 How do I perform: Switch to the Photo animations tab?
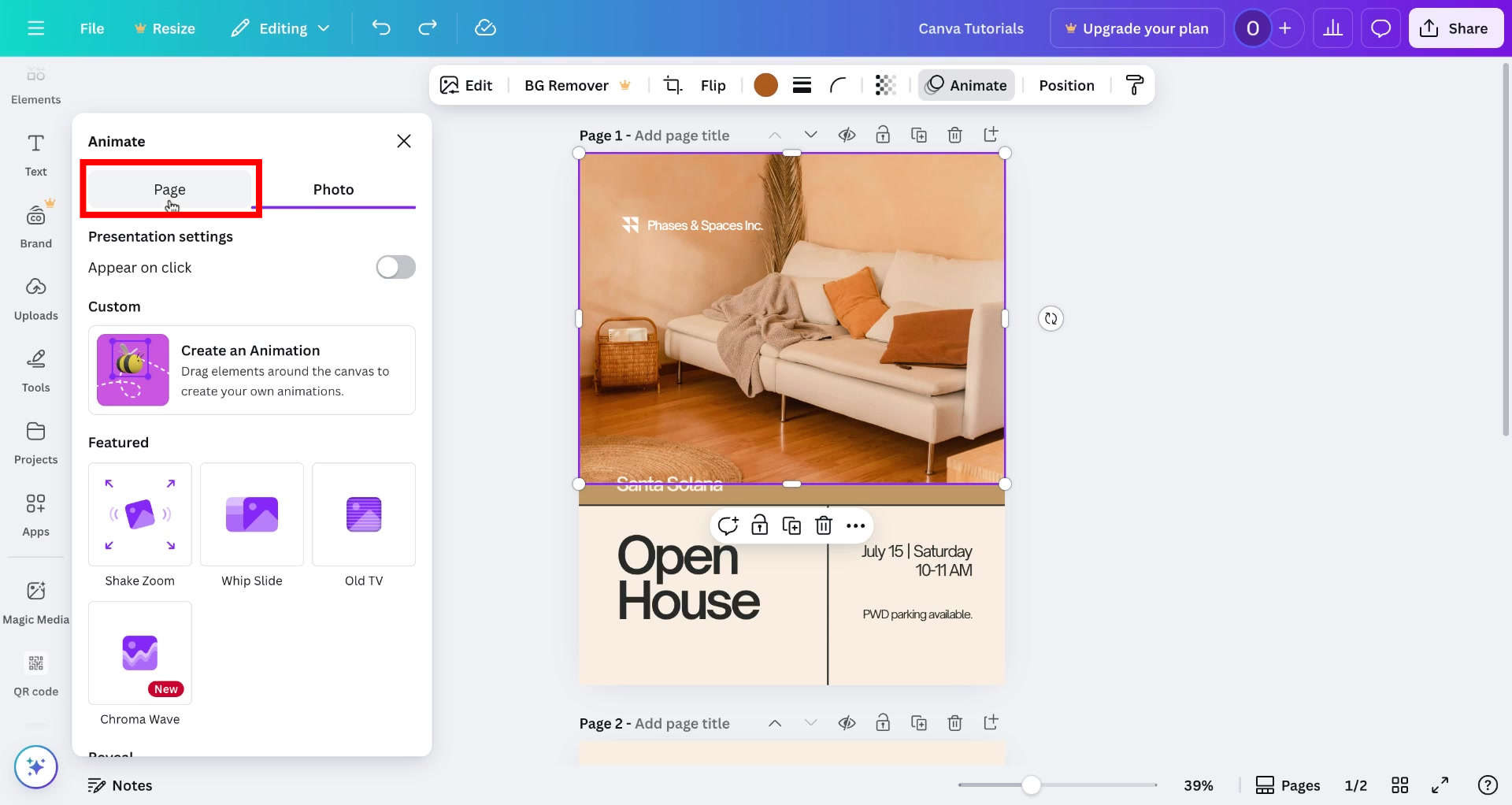point(333,189)
